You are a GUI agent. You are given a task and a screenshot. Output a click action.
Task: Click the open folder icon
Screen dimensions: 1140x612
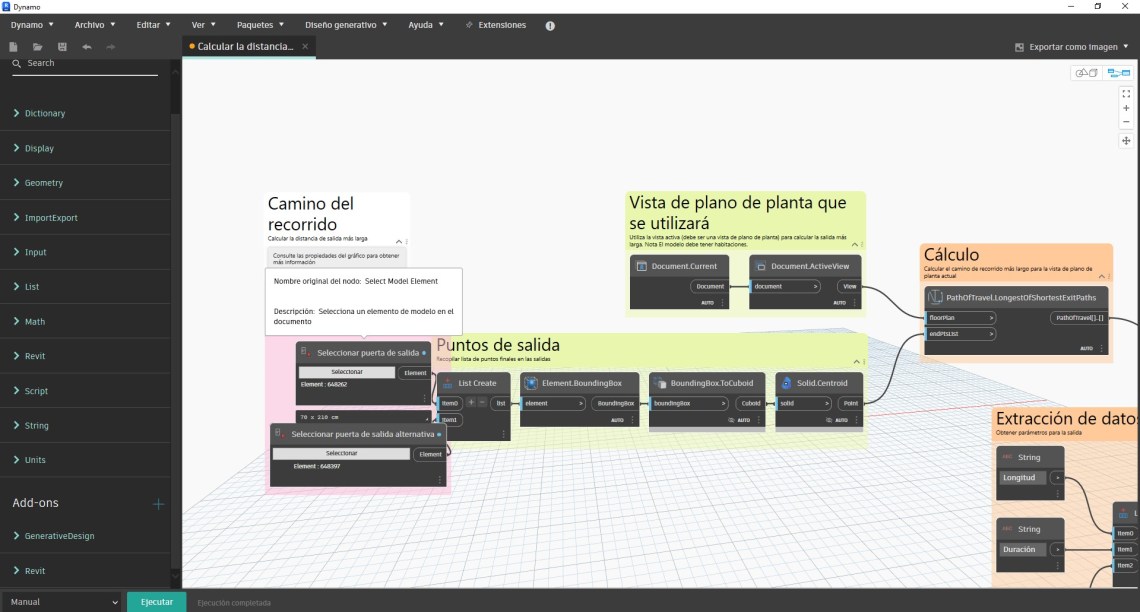click(x=37, y=47)
